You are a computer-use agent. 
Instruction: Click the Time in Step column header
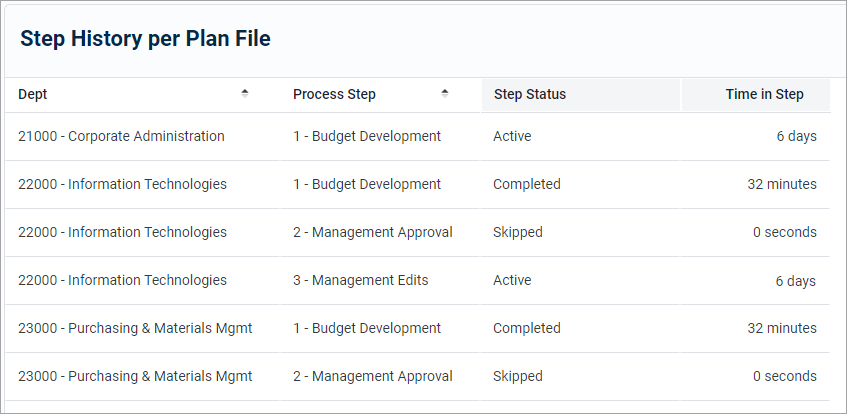[x=764, y=95]
